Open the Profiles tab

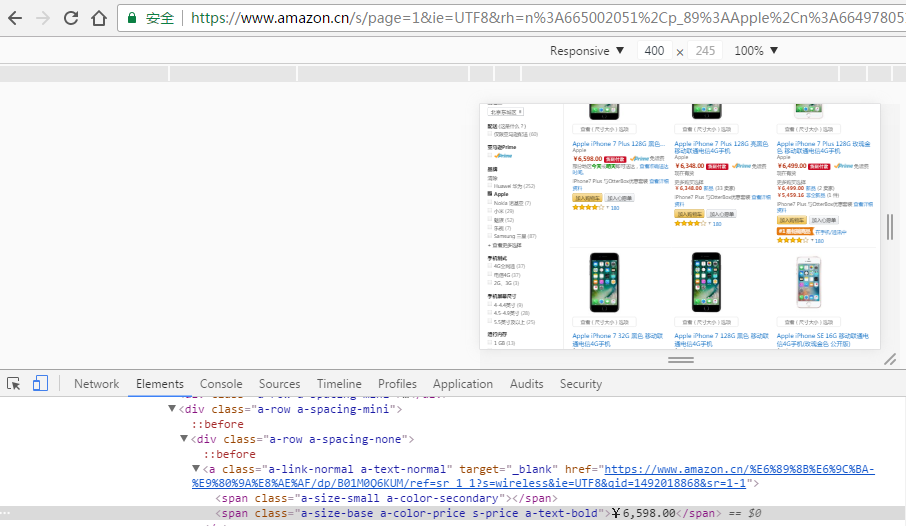[398, 384]
